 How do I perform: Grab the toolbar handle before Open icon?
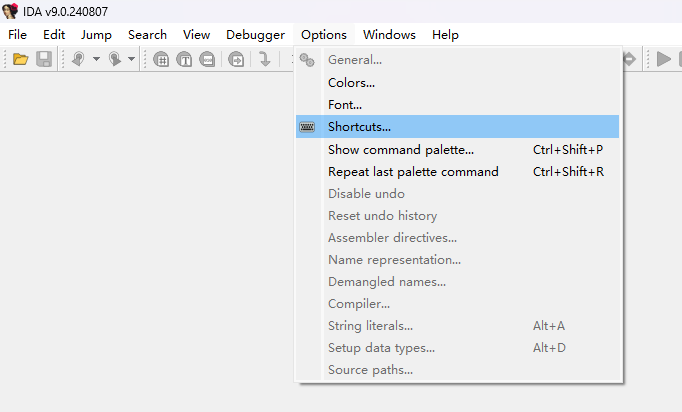point(5,59)
